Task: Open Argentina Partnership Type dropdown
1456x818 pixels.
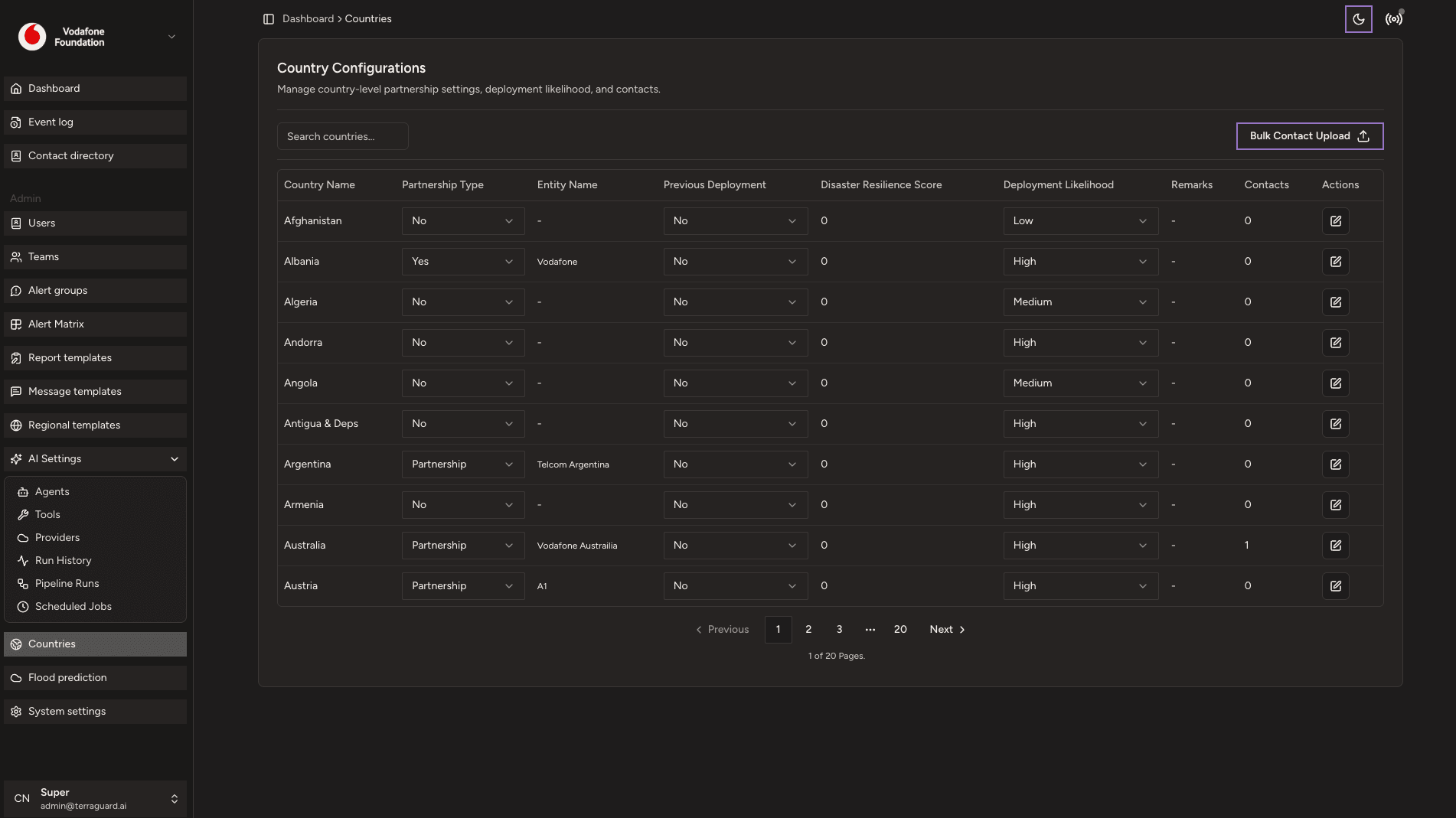Action: point(463,464)
